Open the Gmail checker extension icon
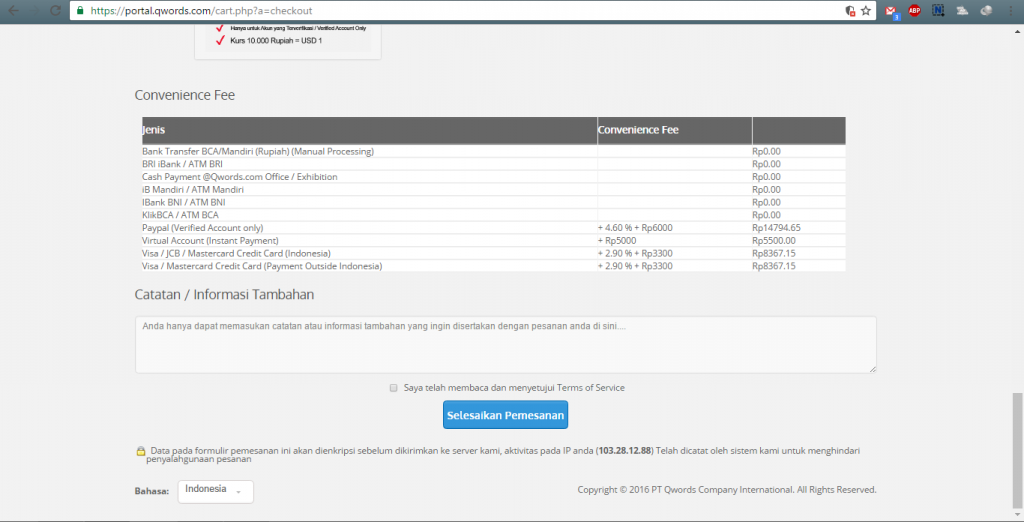The width and height of the screenshot is (1024, 522). click(x=891, y=11)
